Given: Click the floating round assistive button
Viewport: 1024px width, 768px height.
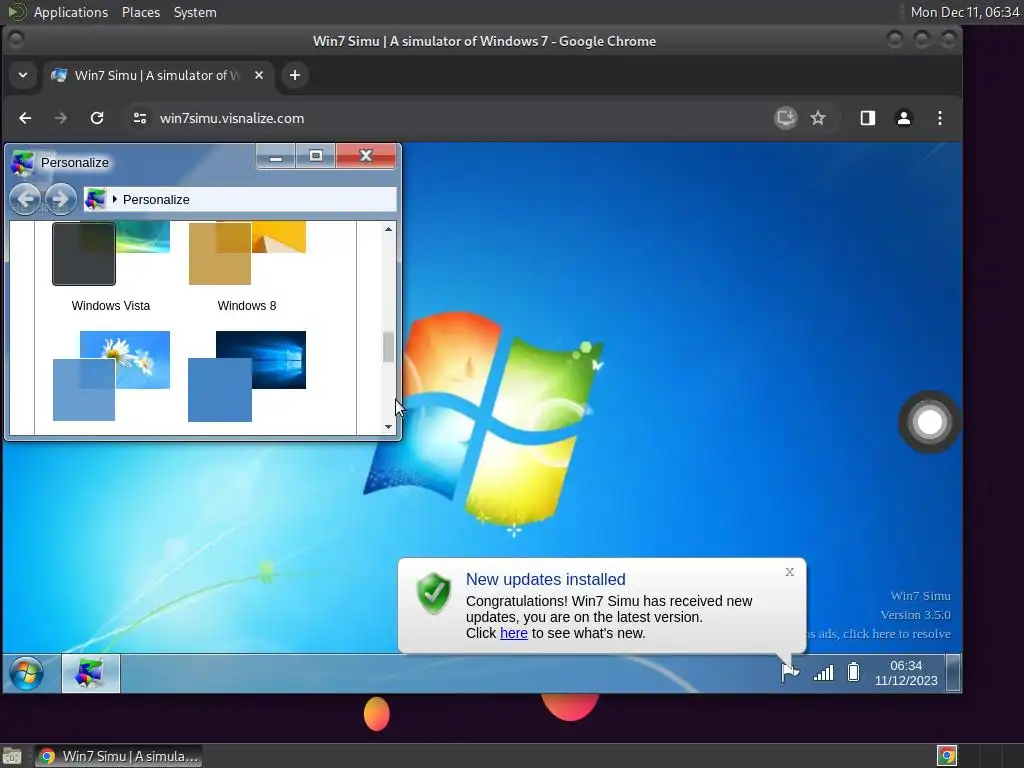Looking at the screenshot, I should (929, 423).
